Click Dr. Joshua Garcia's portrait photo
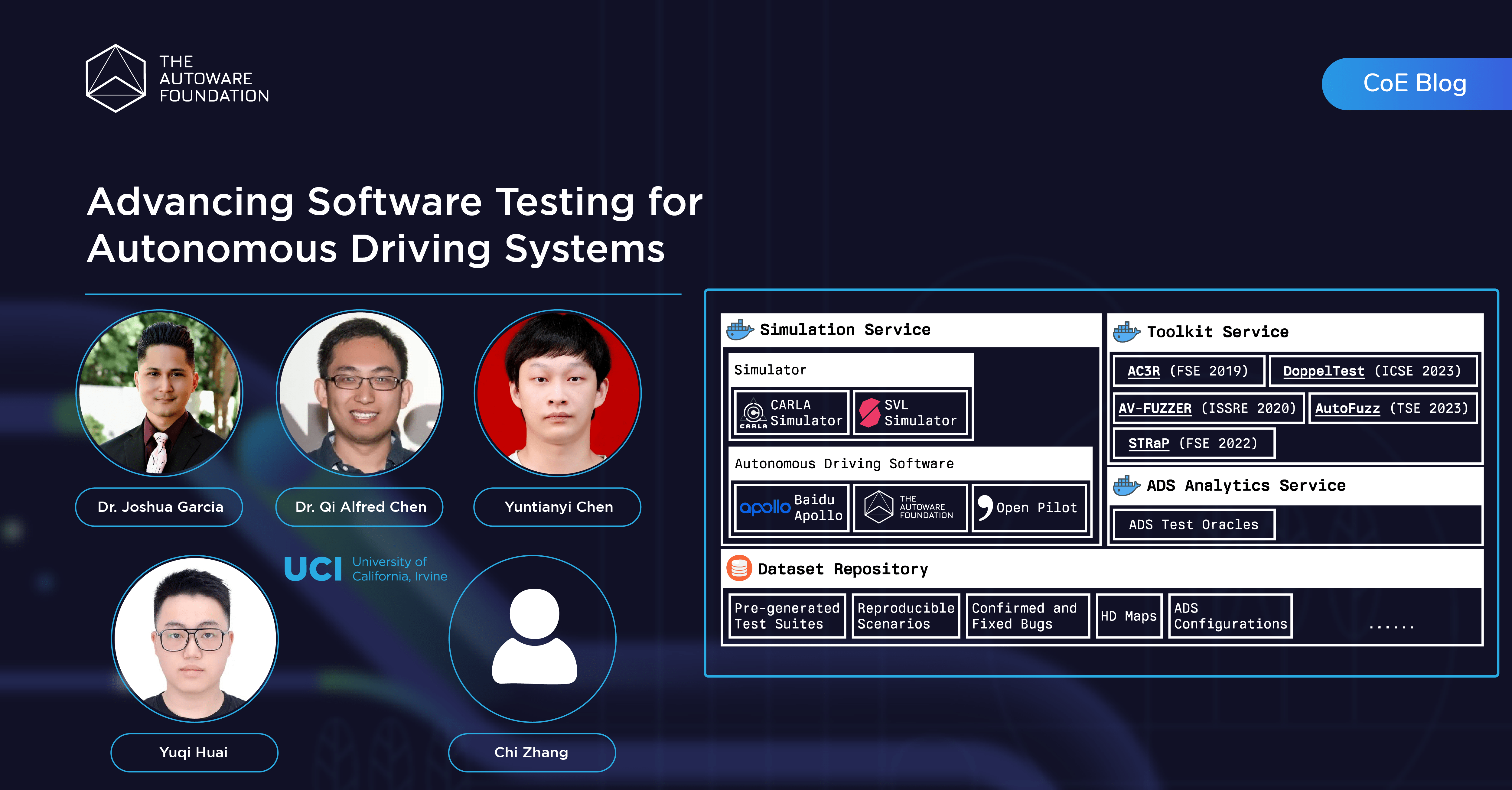The height and width of the screenshot is (790, 1512). click(x=159, y=395)
